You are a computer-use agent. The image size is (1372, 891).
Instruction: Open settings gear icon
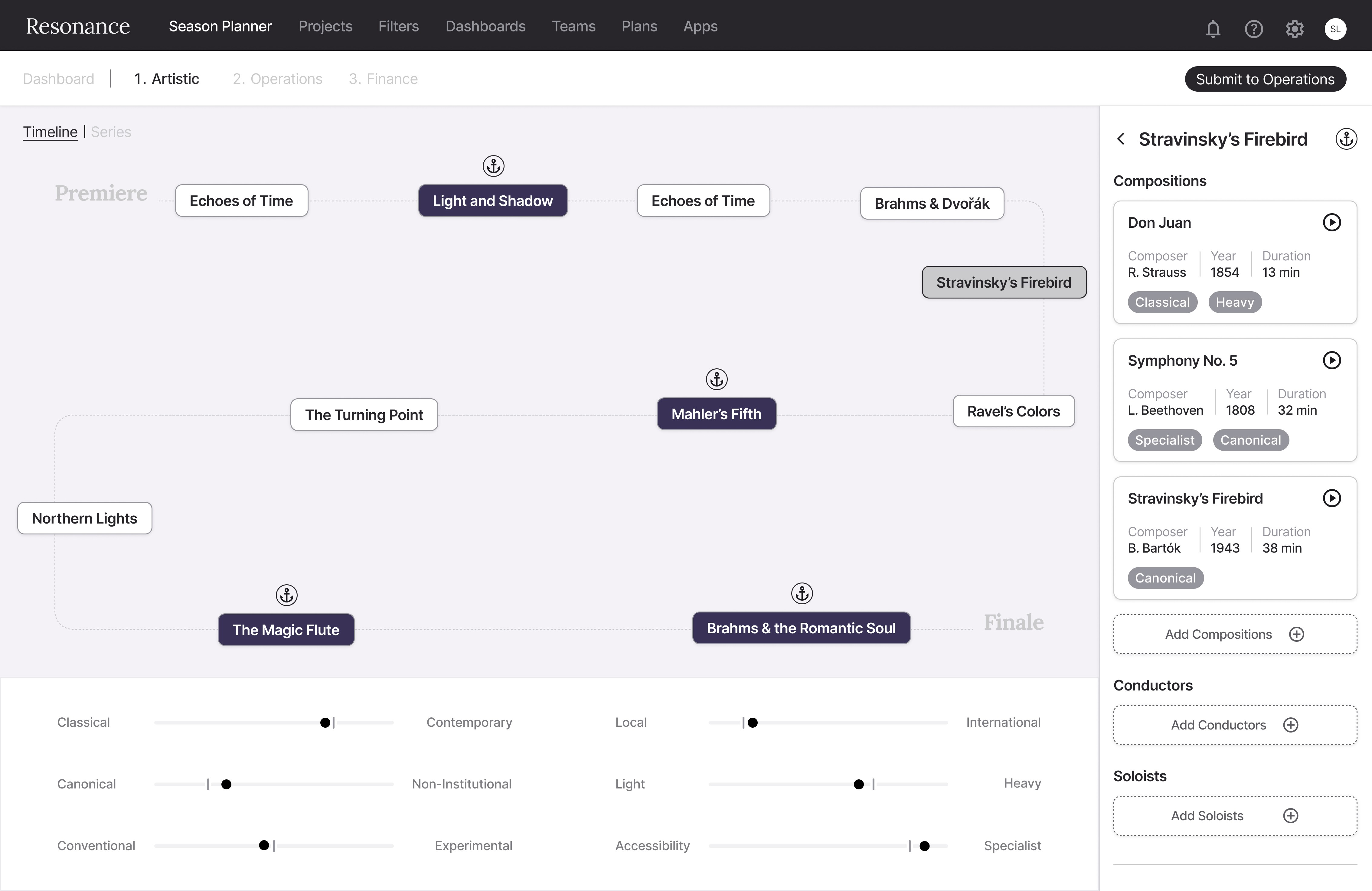[1295, 29]
